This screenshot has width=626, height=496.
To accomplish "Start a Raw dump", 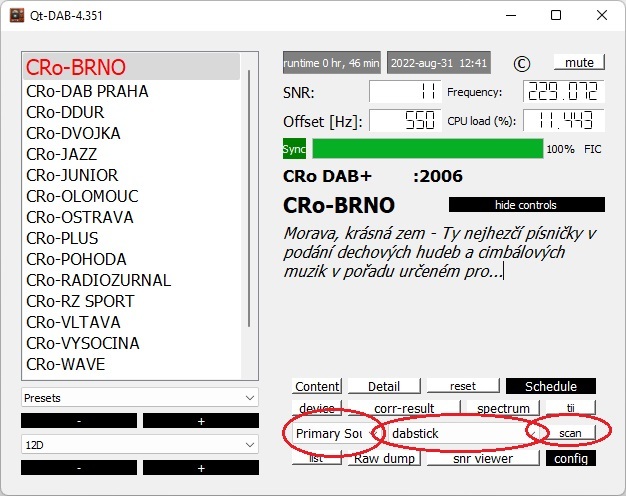I will [x=384, y=458].
